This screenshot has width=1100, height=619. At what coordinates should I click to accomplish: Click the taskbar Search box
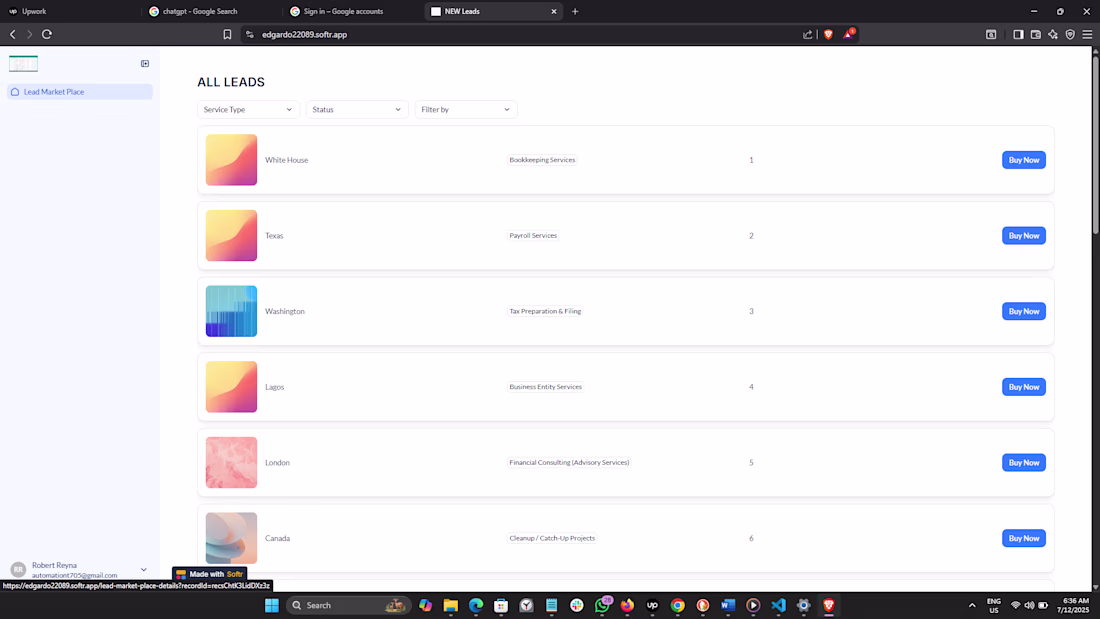click(347, 605)
